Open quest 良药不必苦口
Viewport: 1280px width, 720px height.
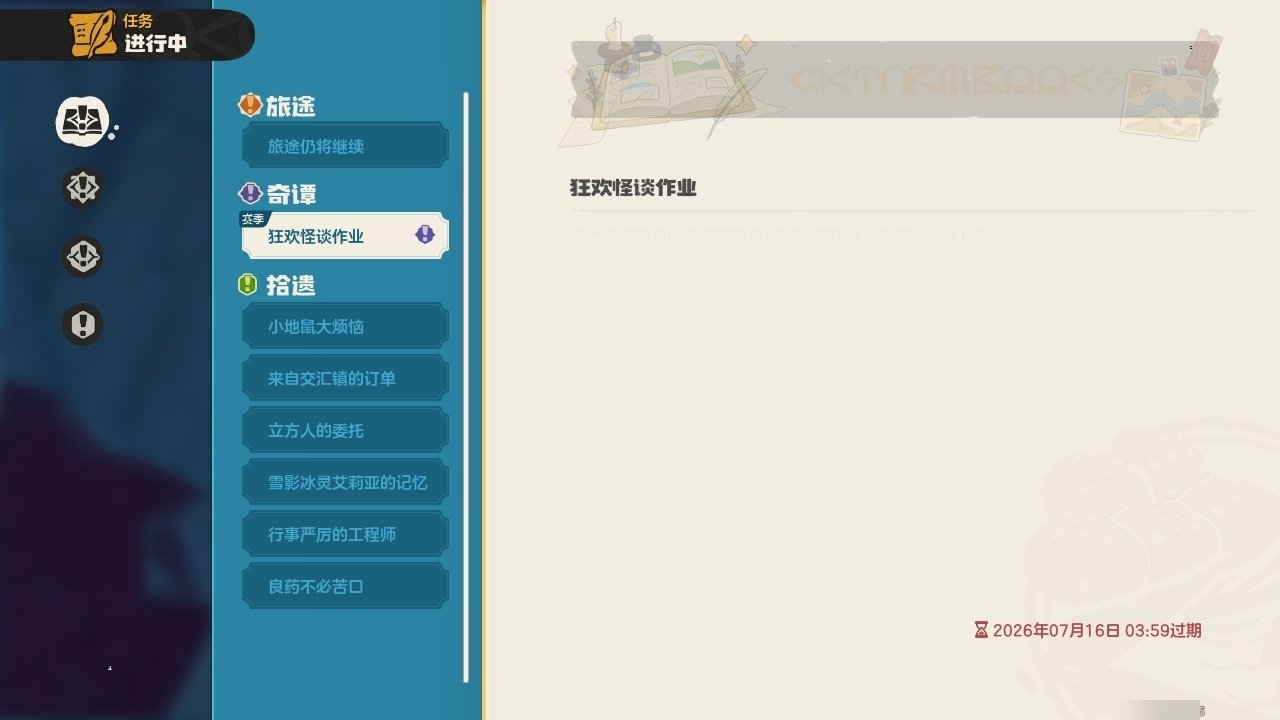coord(345,586)
